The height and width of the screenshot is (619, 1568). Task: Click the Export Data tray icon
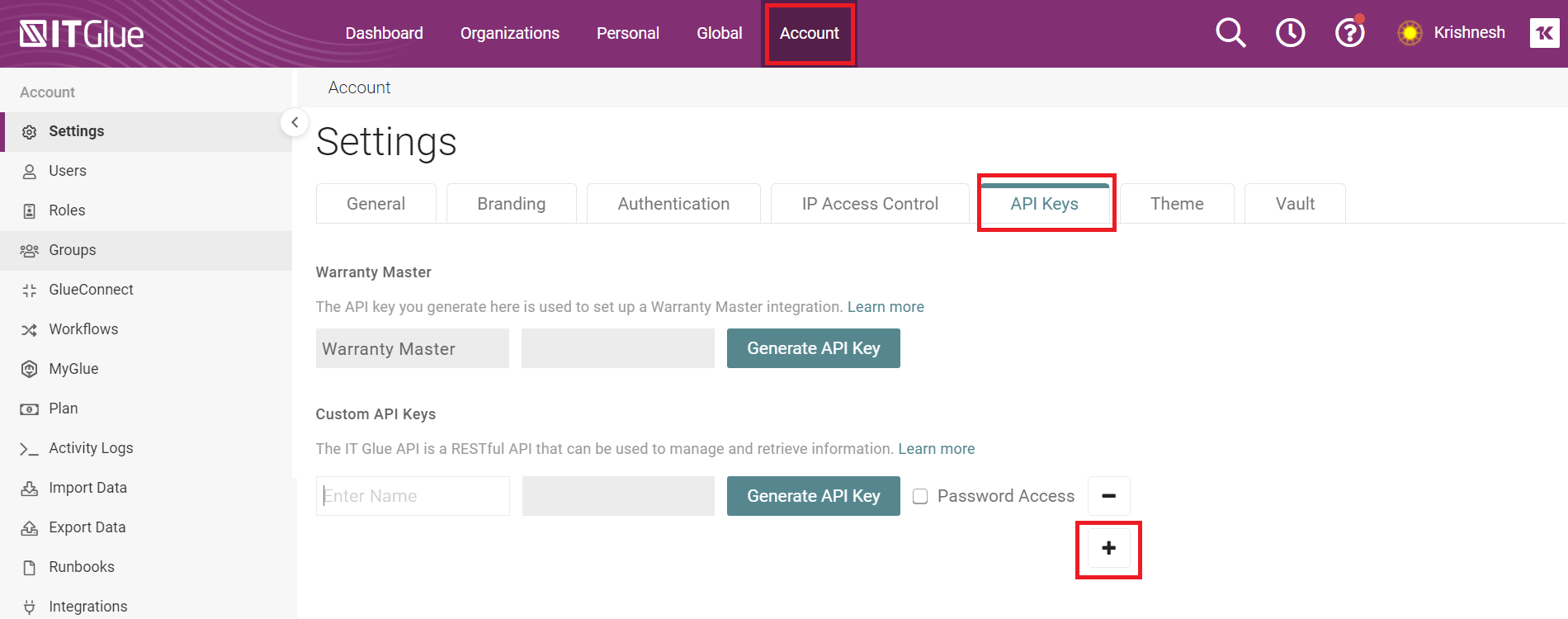(x=30, y=527)
